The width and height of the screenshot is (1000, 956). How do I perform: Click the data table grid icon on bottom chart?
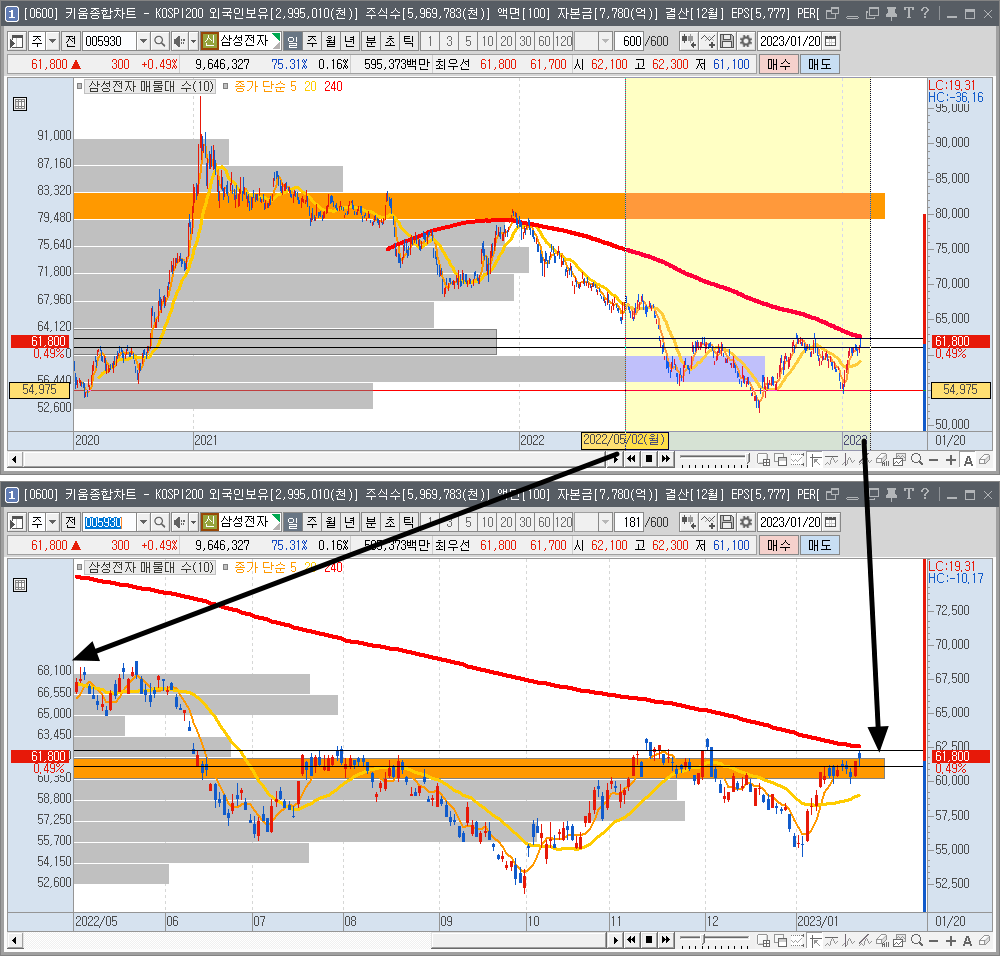click(20, 585)
